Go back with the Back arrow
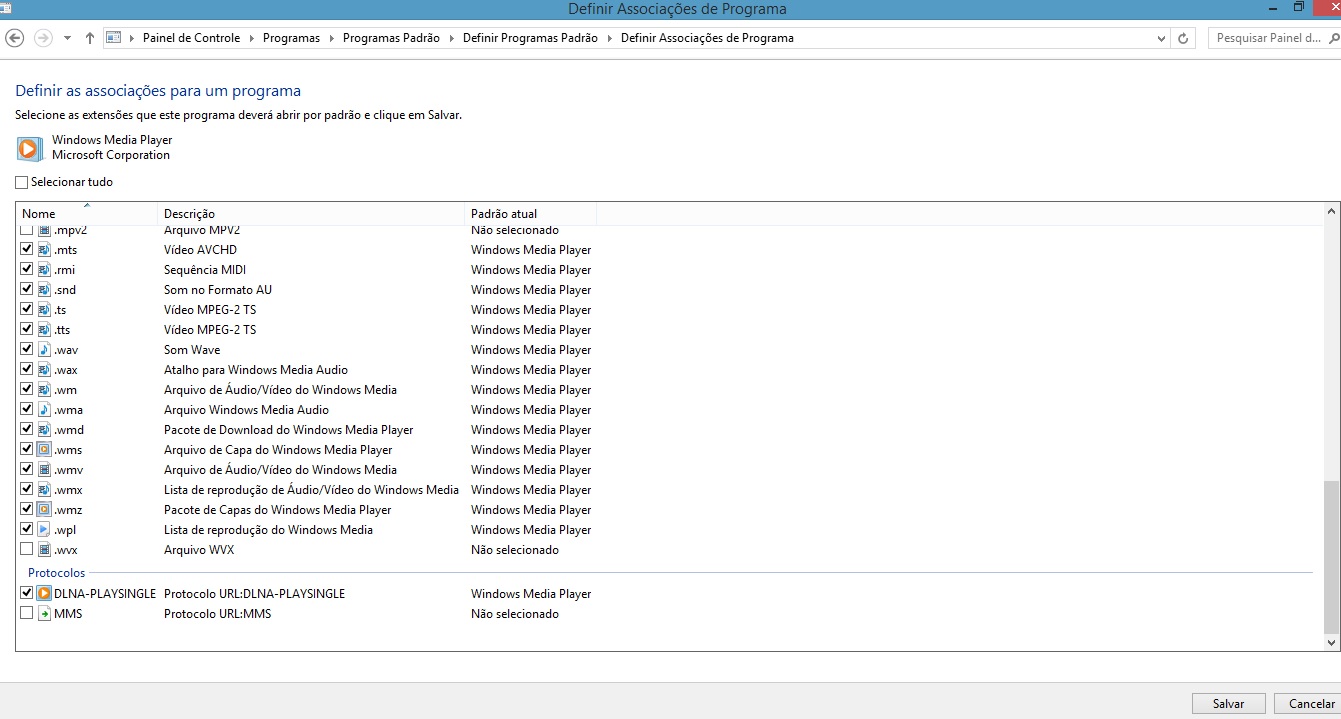 point(15,38)
